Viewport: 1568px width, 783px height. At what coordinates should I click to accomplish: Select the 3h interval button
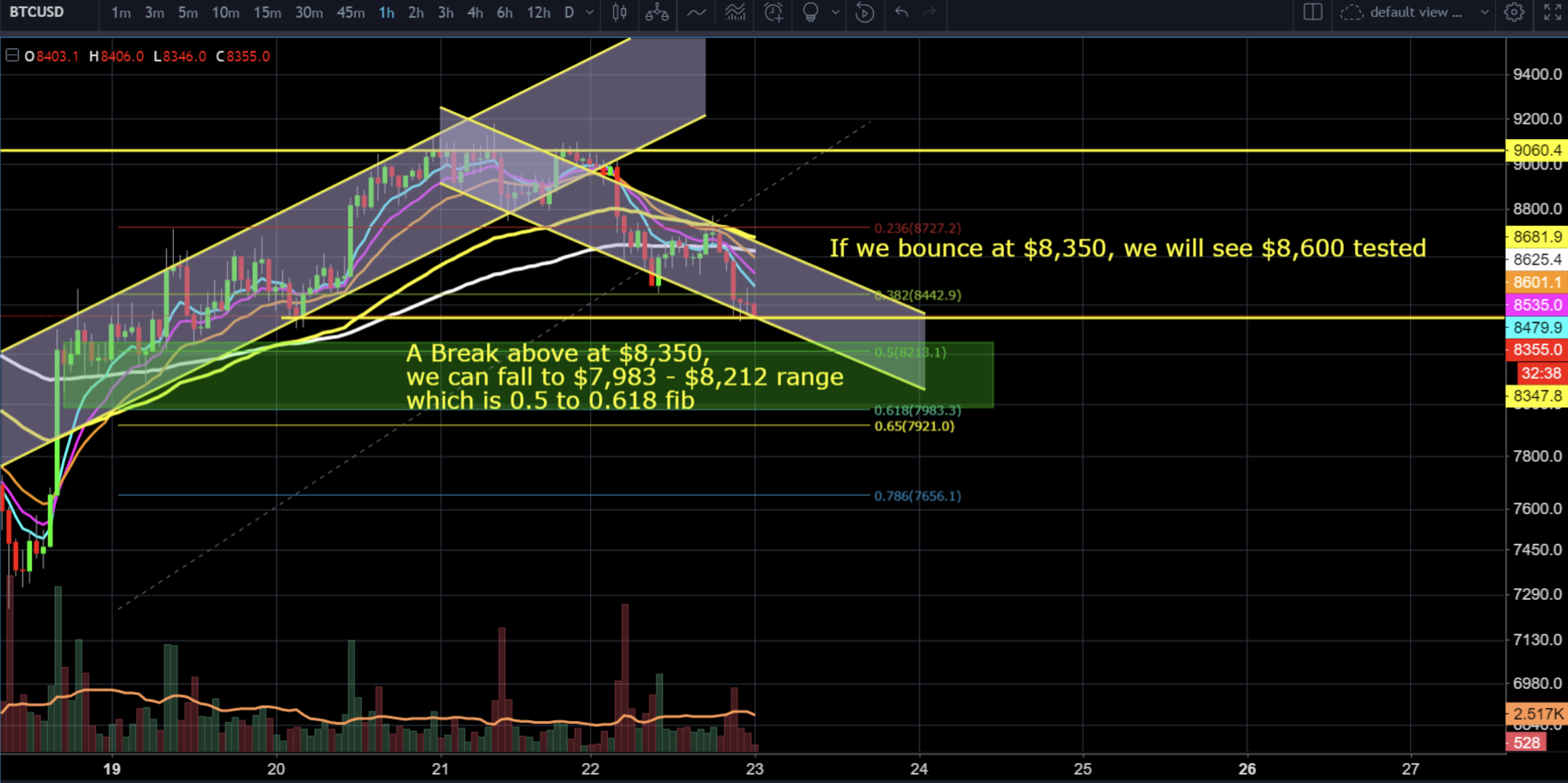tap(446, 12)
